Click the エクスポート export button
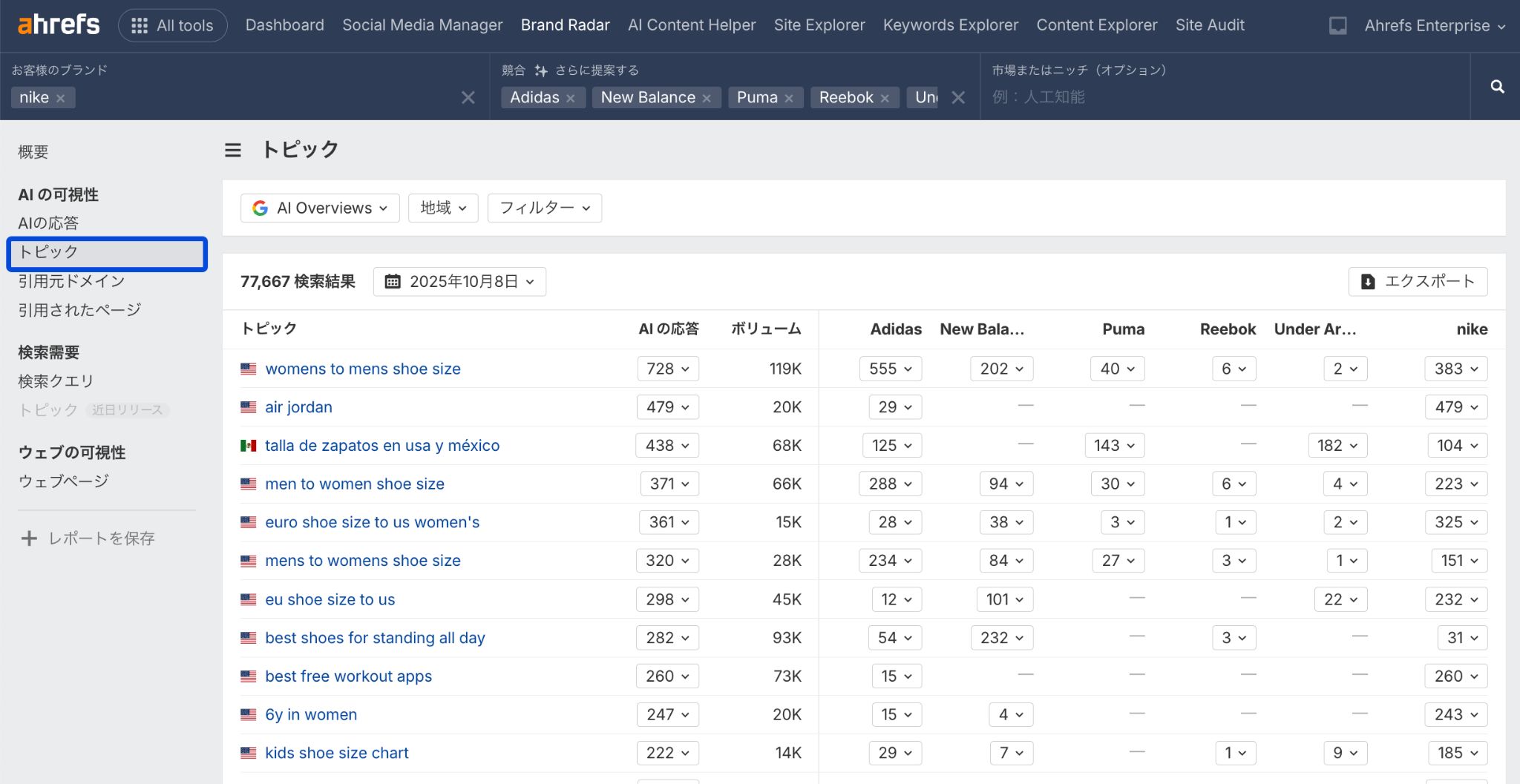This screenshot has width=1520, height=784. [1418, 282]
